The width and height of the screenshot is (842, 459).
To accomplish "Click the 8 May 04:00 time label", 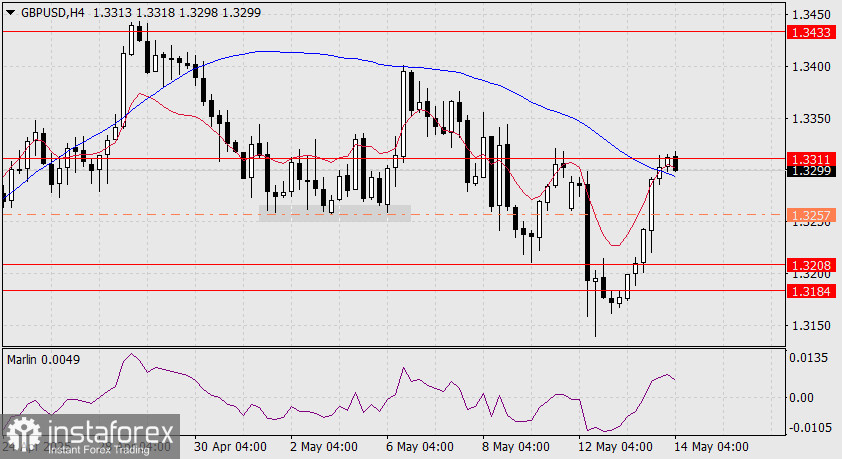I will [x=516, y=447].
